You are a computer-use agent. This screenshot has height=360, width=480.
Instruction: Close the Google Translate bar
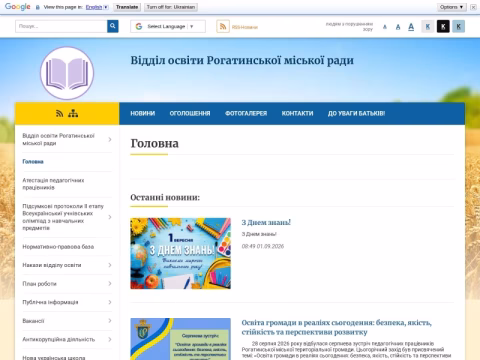(473, 7)
